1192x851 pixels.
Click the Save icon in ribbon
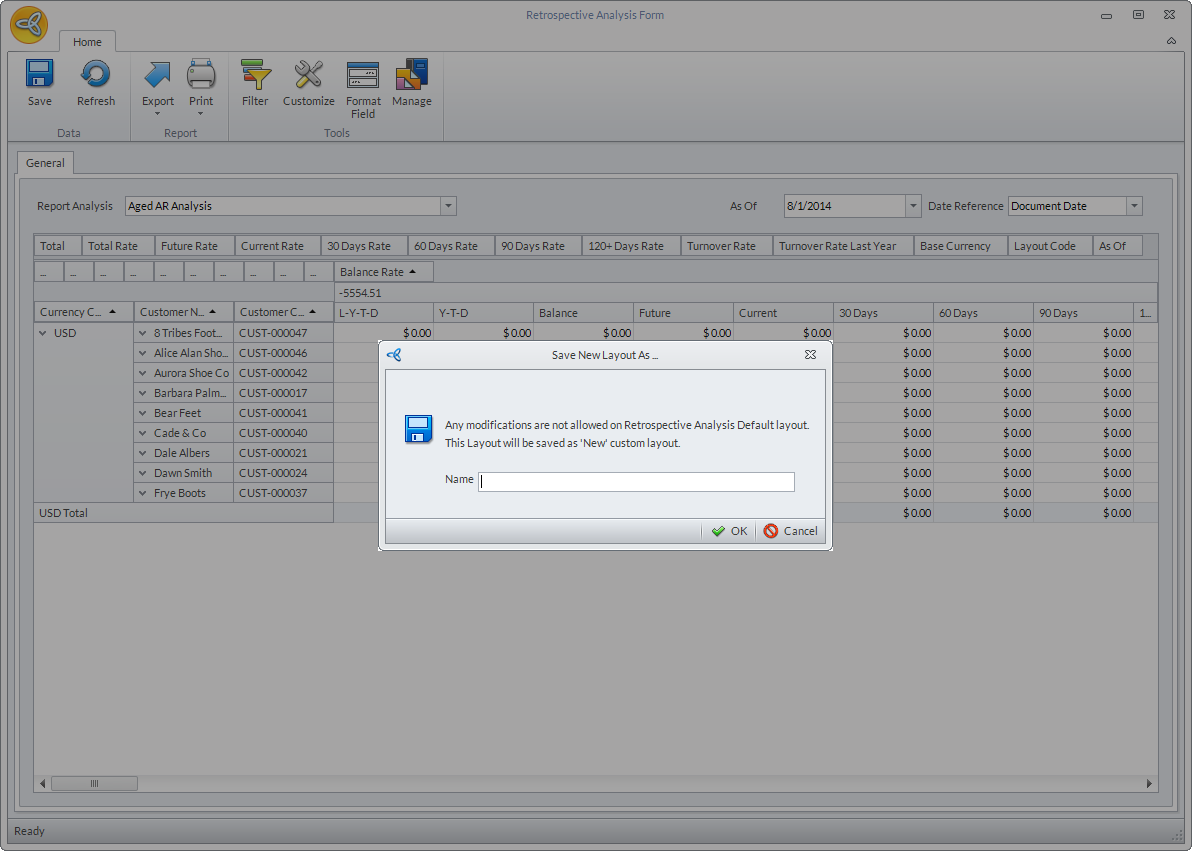click(x=39, y=76)
